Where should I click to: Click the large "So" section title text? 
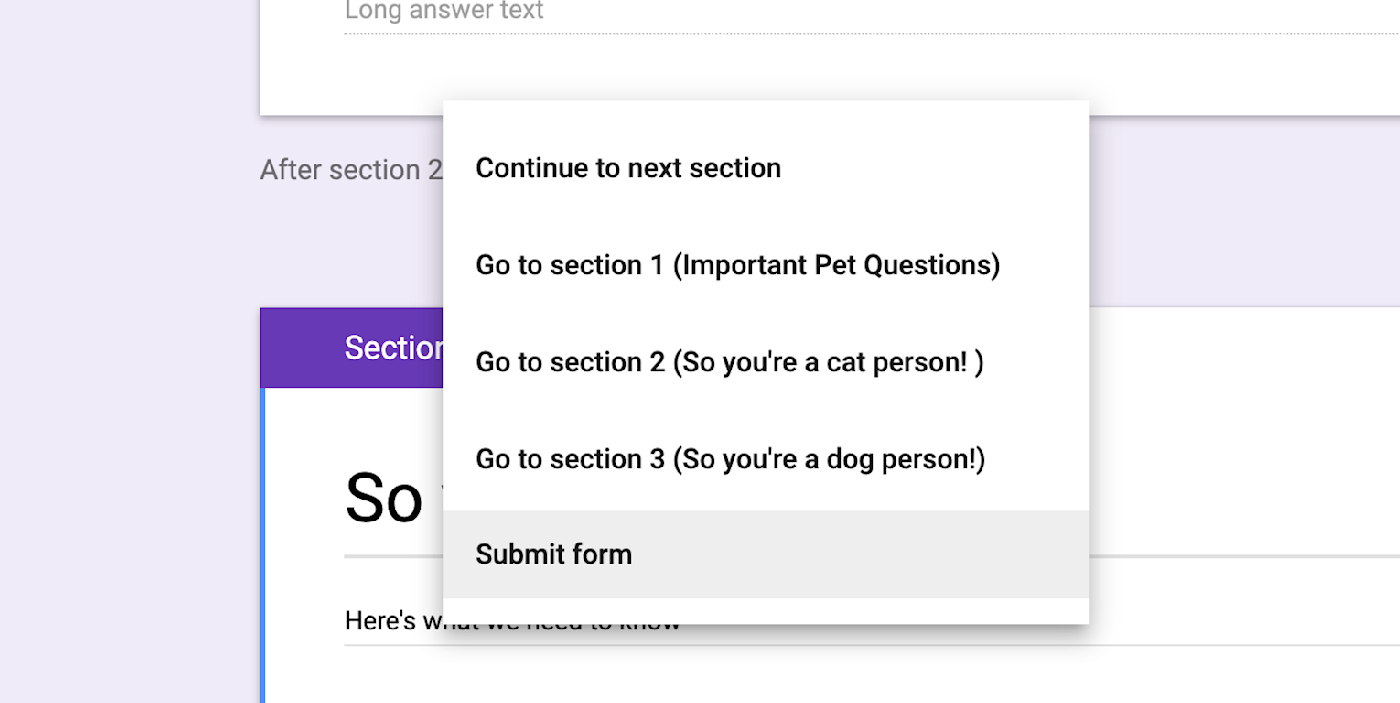coord(384,498)
